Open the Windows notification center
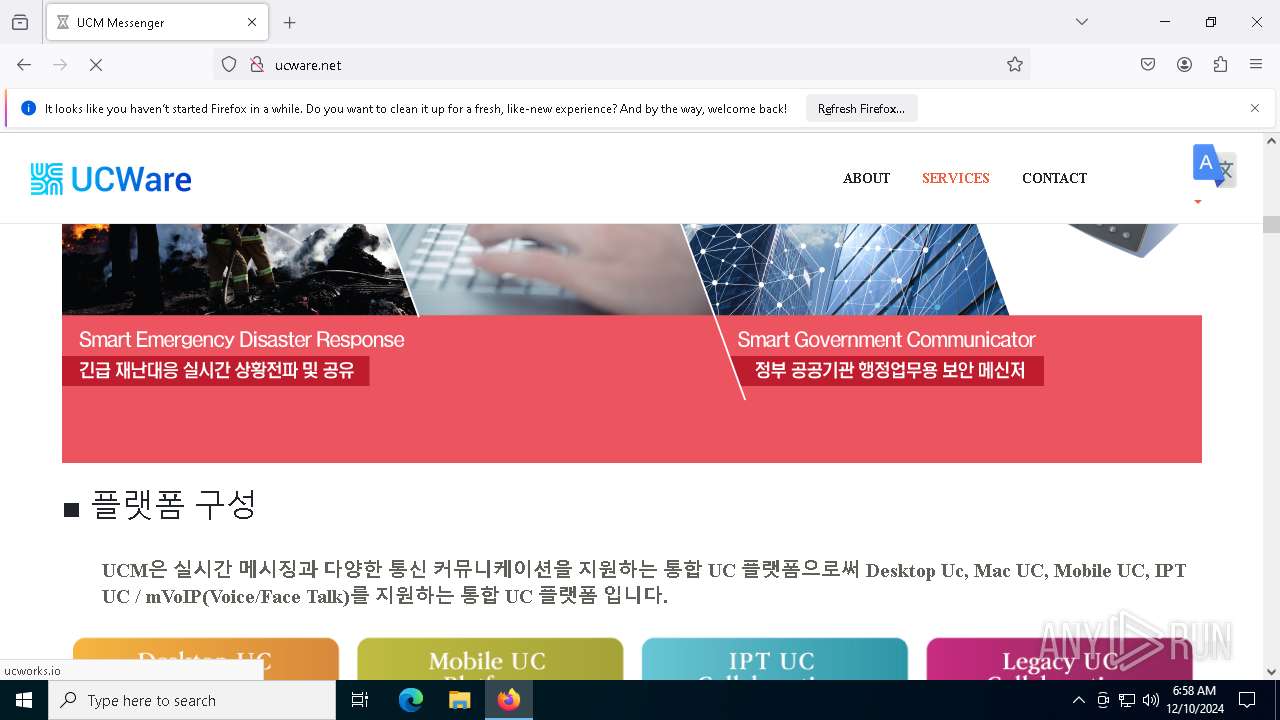 point(1247,700)
